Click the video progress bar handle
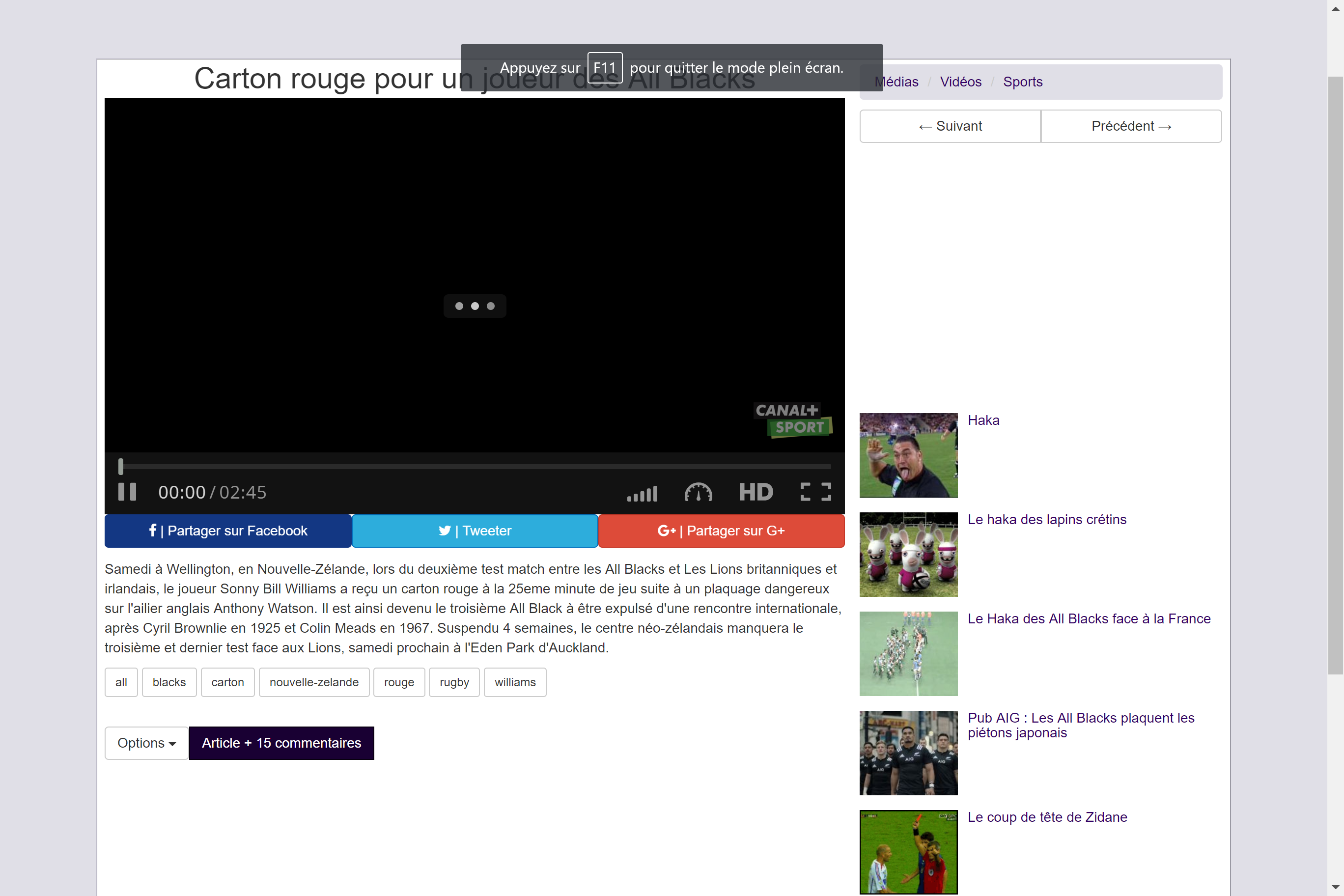Viewport: 1344px width, 896px height. click(120, 466)
